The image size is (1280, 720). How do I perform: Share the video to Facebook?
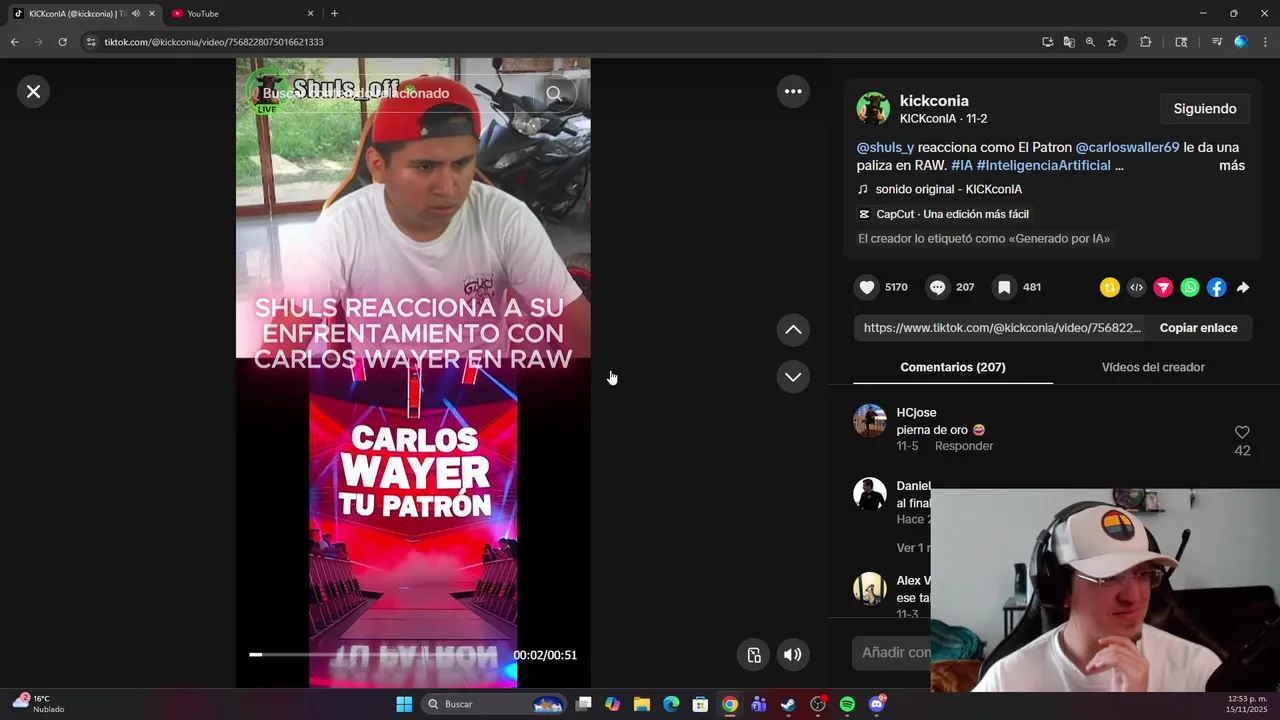(x=1216, y=288)
